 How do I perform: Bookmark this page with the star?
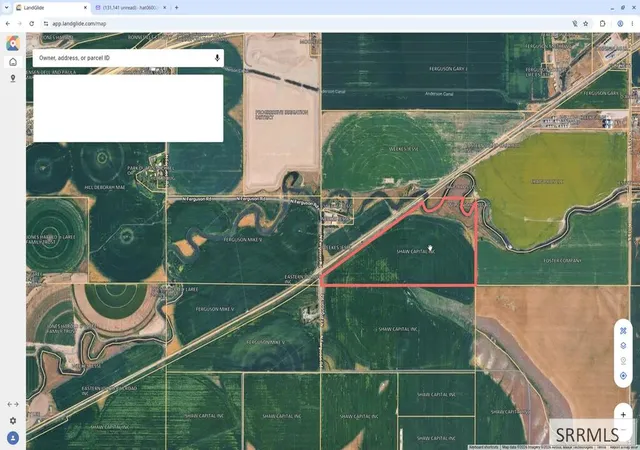(586, 24)
